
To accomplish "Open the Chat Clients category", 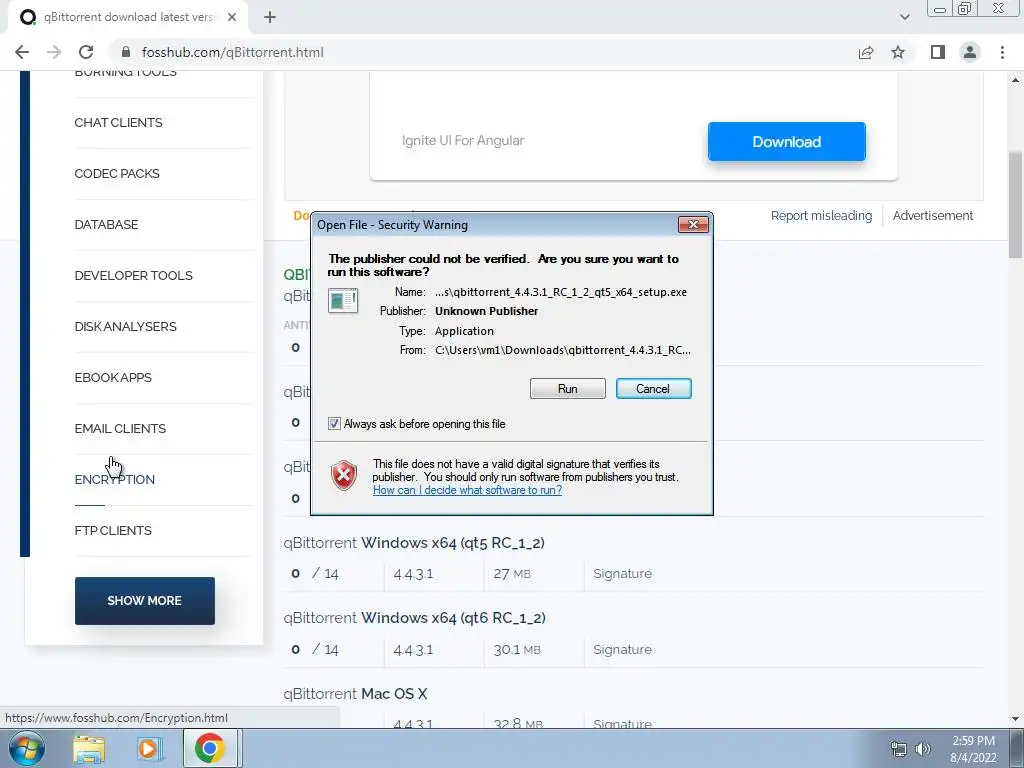I will coord(118,123).
